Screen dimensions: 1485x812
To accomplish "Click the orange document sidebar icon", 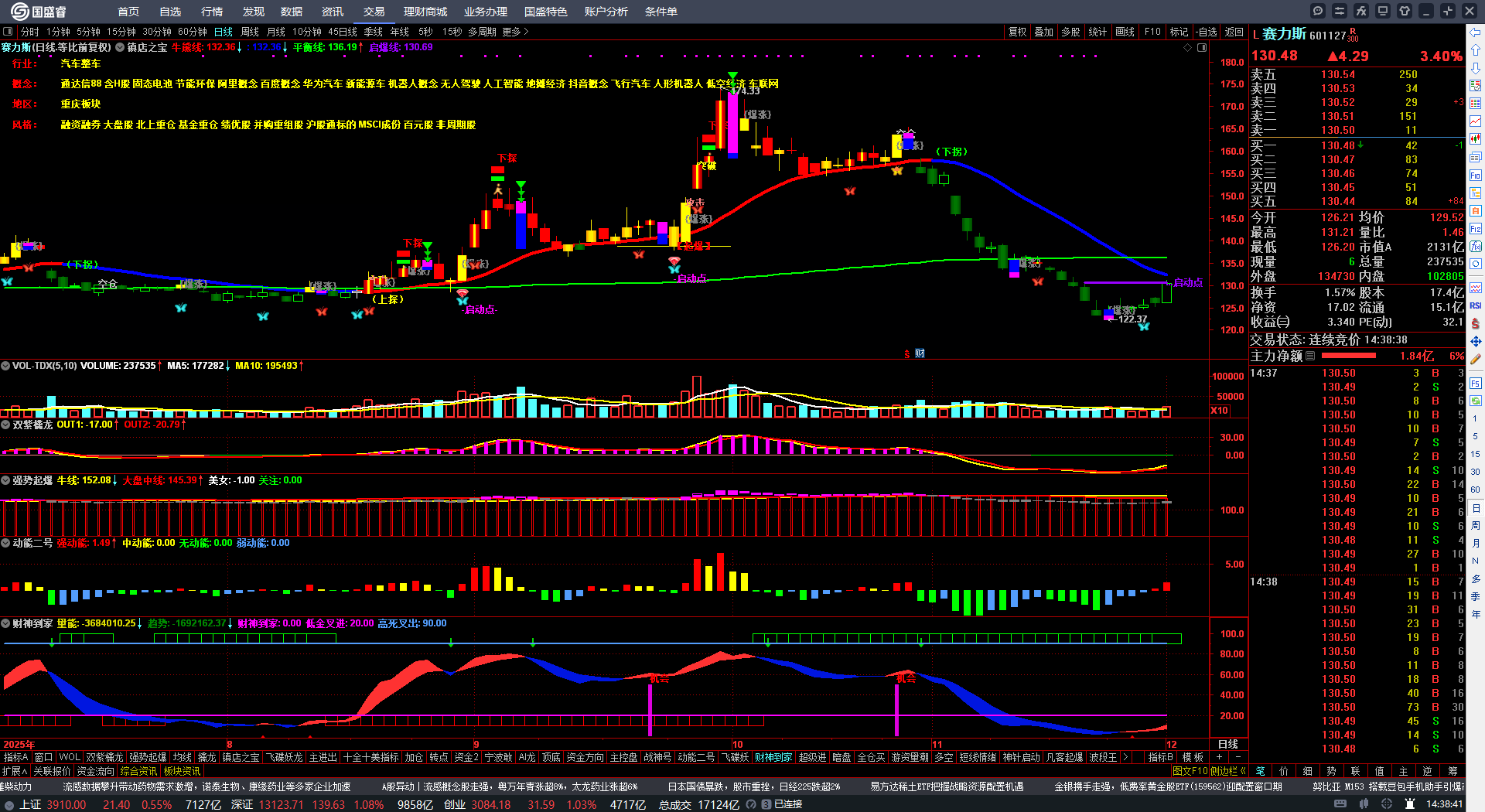I will point(1476,211).
